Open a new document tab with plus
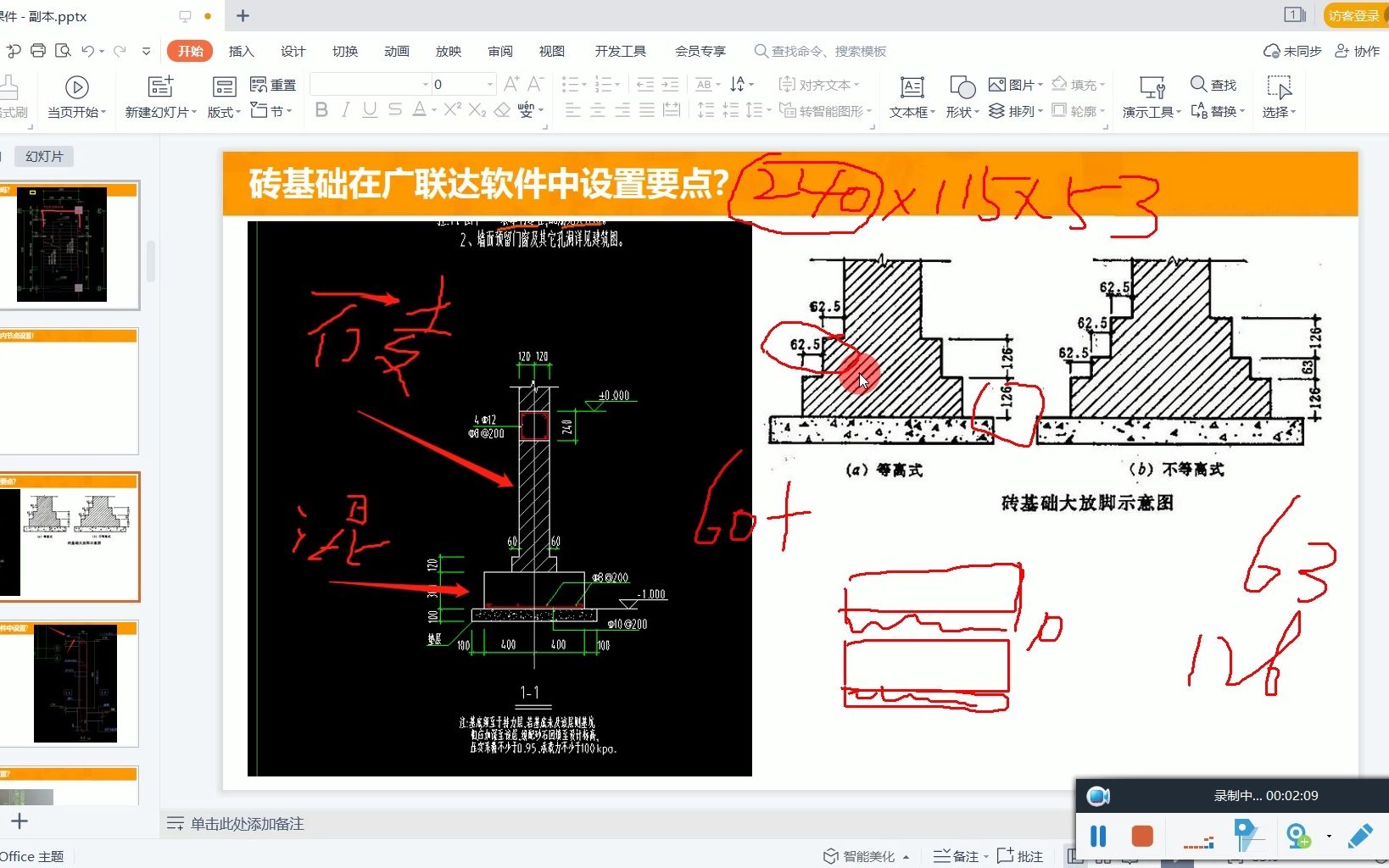 click(x=243, y=15)
